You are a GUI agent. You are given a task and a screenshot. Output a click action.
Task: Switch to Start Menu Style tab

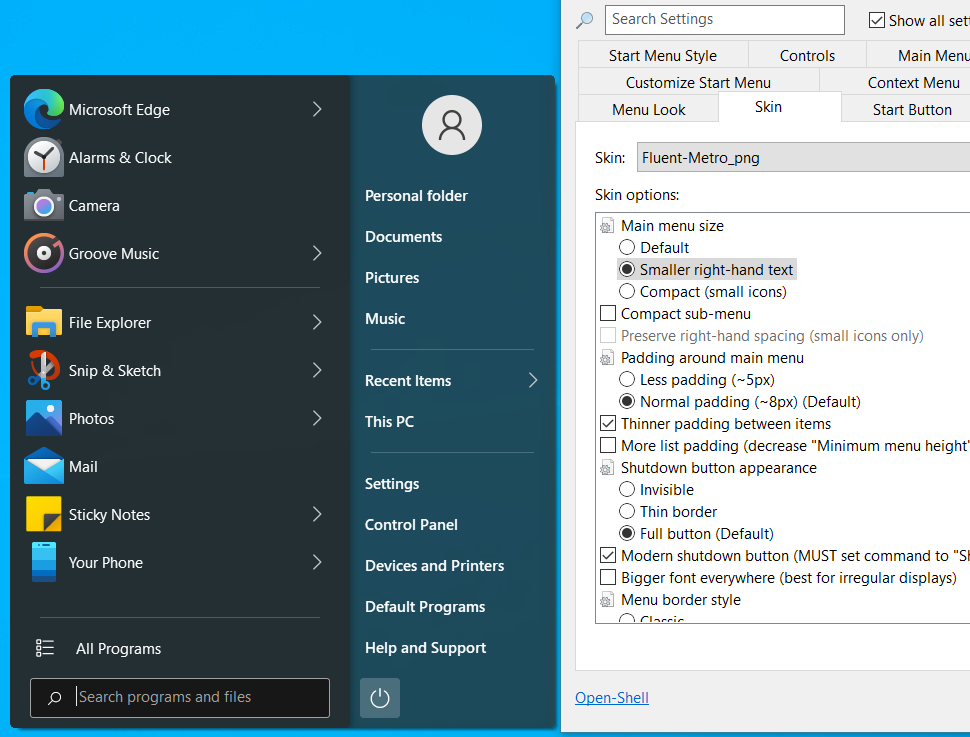[x=663, y=55]
